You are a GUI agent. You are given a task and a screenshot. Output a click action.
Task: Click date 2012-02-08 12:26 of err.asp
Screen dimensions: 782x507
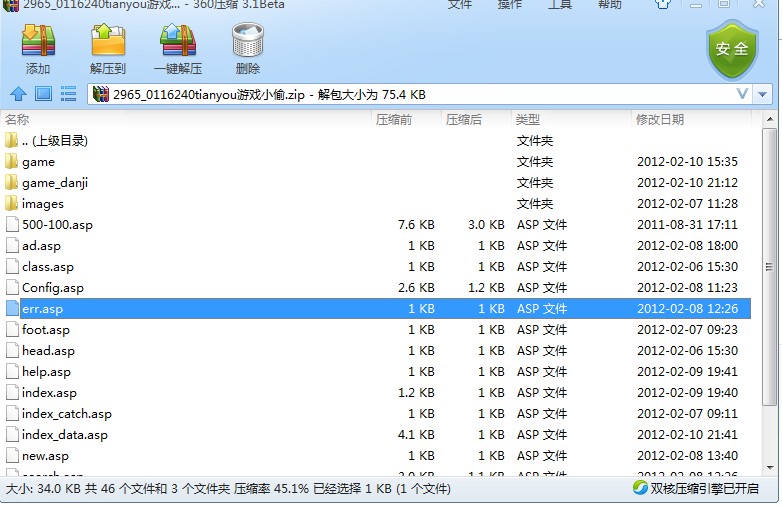coord(687,309)
